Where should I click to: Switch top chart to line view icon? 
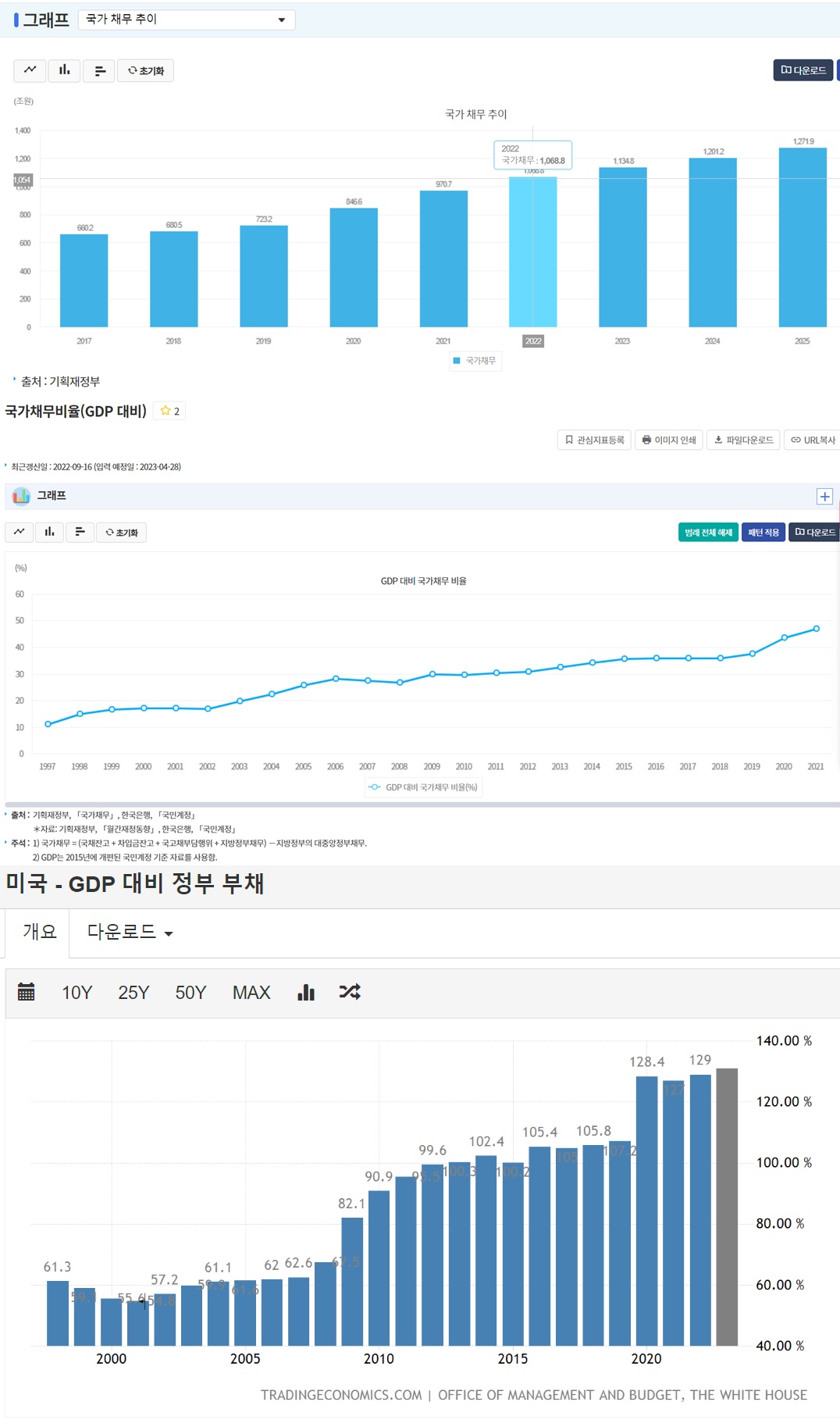point(30,70)
